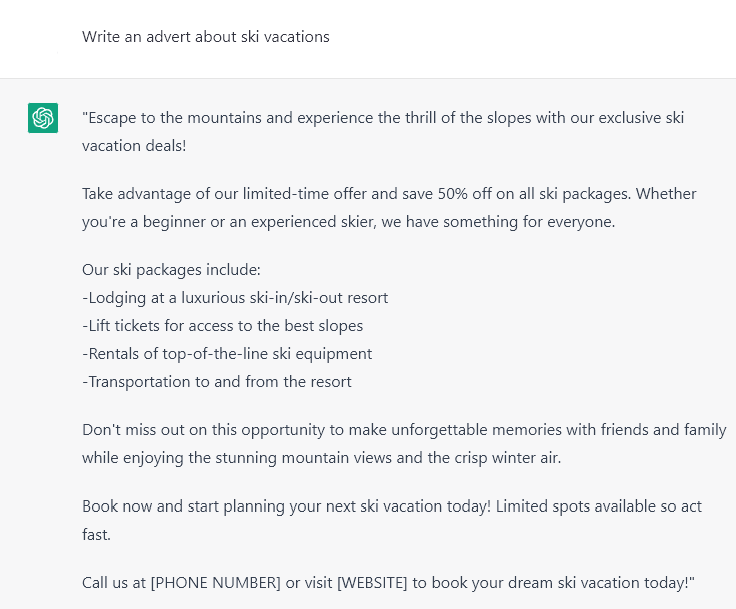Click the "Take advantage of our limited-time offer" line

[230, 193]
